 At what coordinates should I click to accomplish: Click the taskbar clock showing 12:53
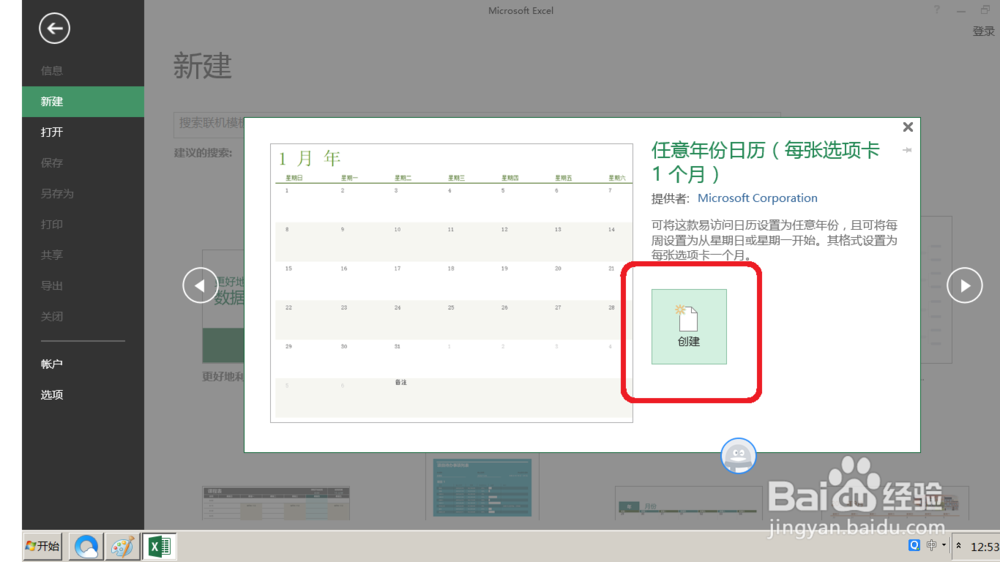pyautogui.click(x=984, y=547)
